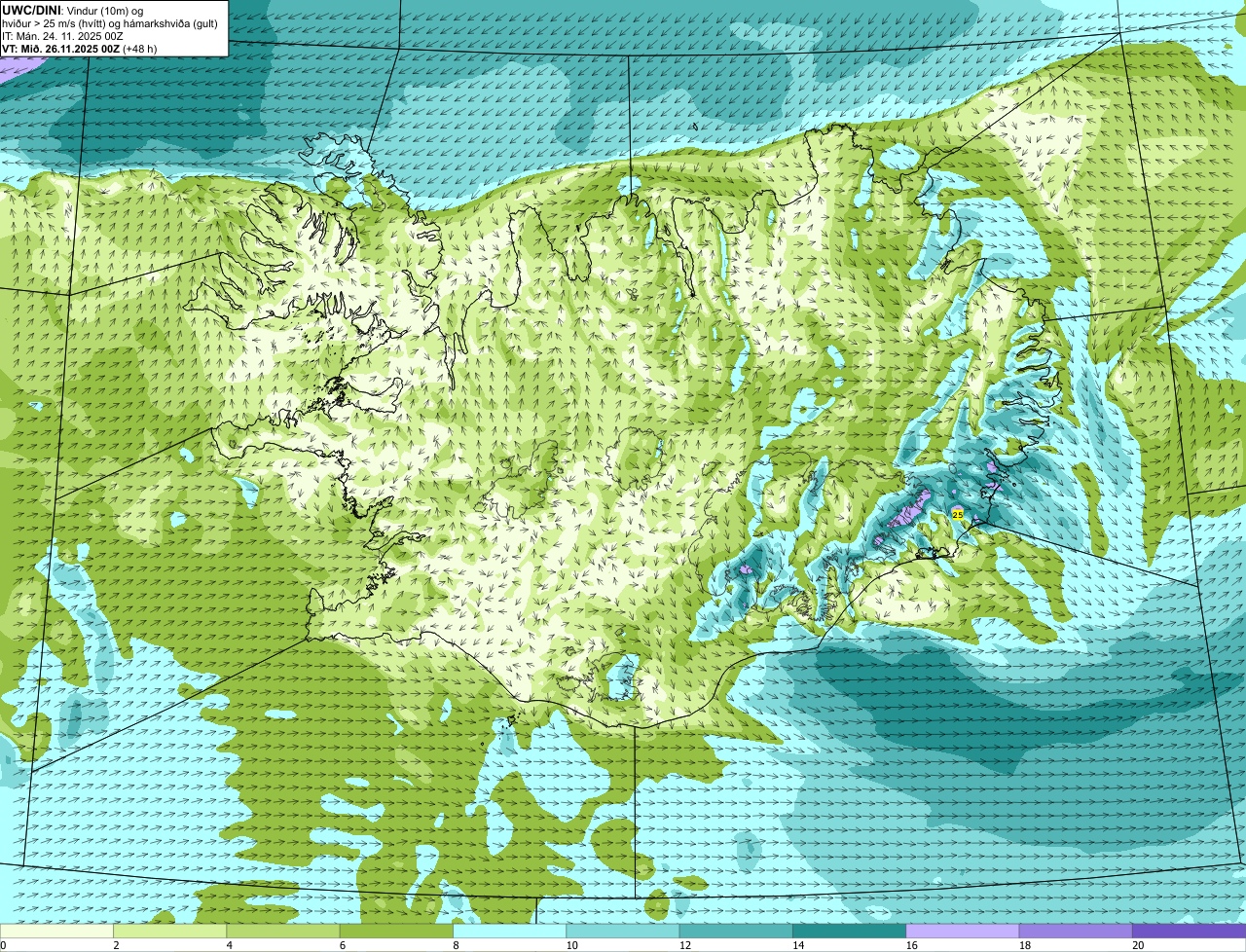Click the yellow 25 gust marker
The height and width of the screenshot is (952, 1246).
[x=958, y=514]
